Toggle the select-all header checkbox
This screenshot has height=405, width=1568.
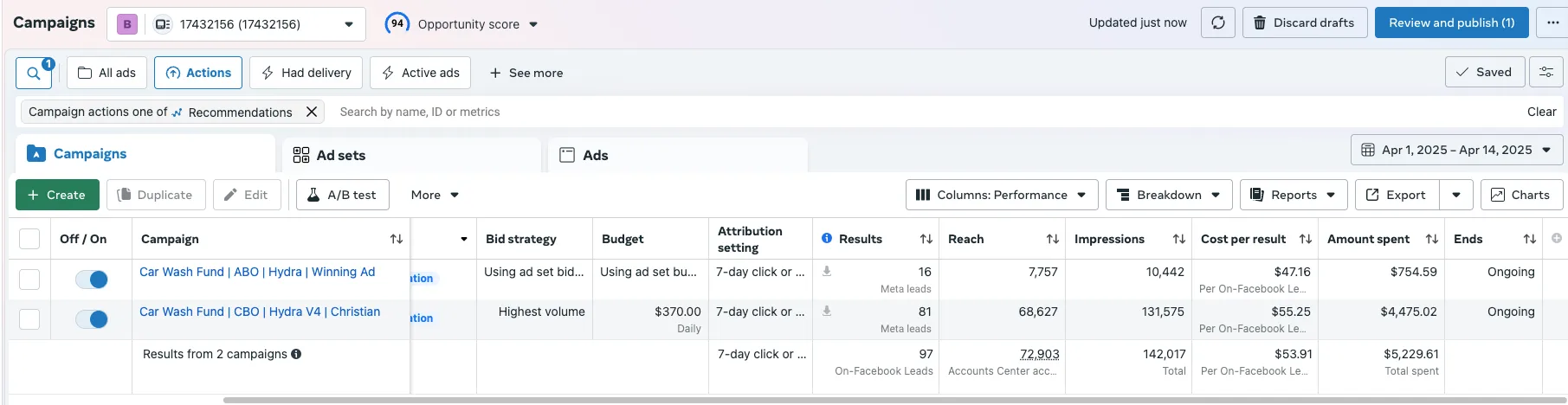29,239
